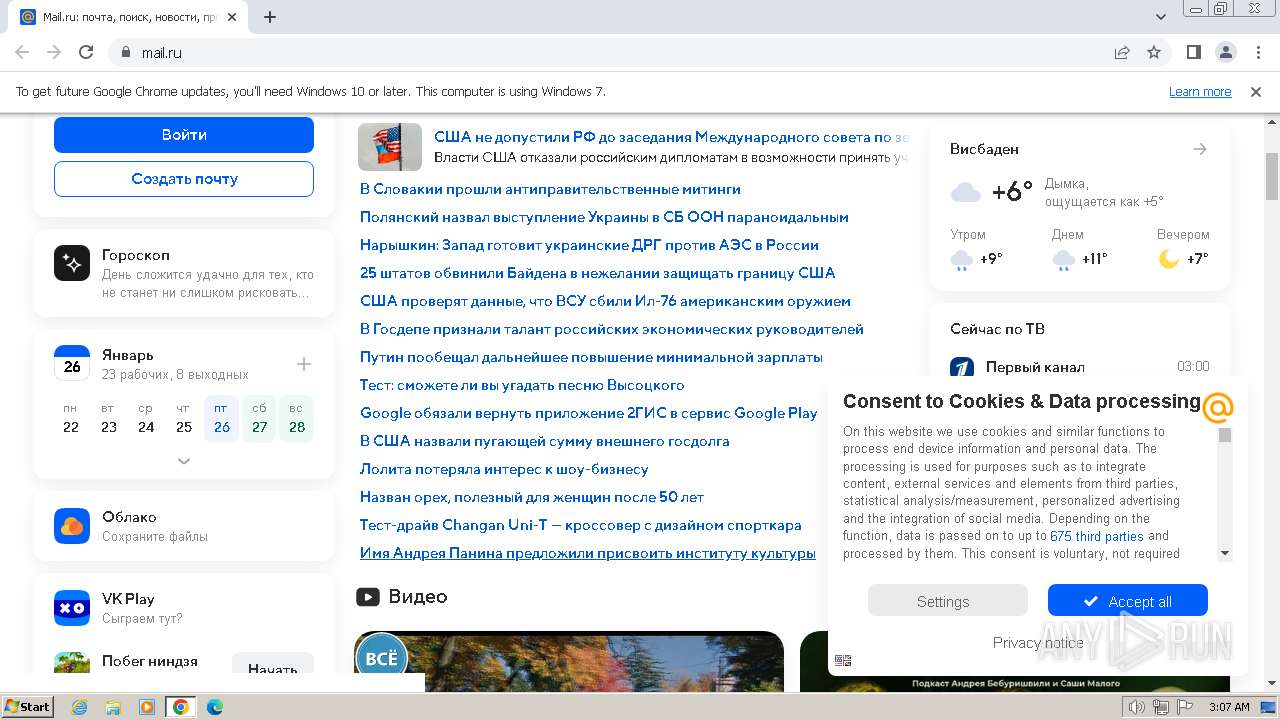Click the Видео play icon

coord(368,597)
